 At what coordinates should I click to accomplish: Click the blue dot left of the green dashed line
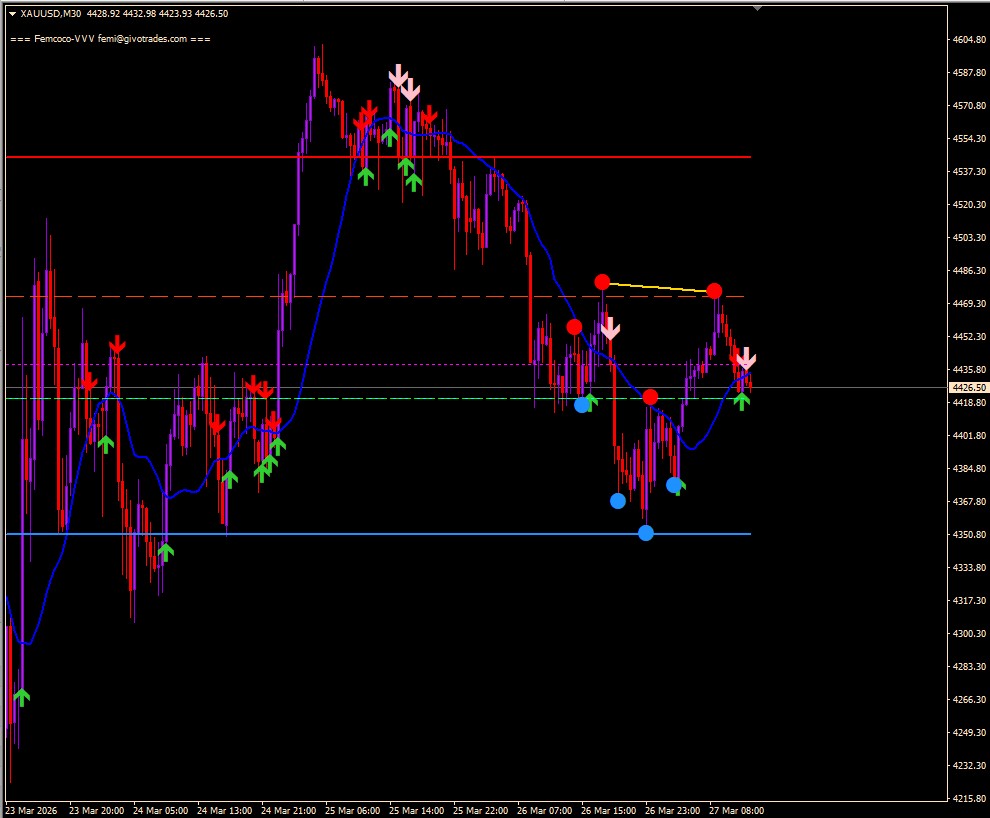583,404
